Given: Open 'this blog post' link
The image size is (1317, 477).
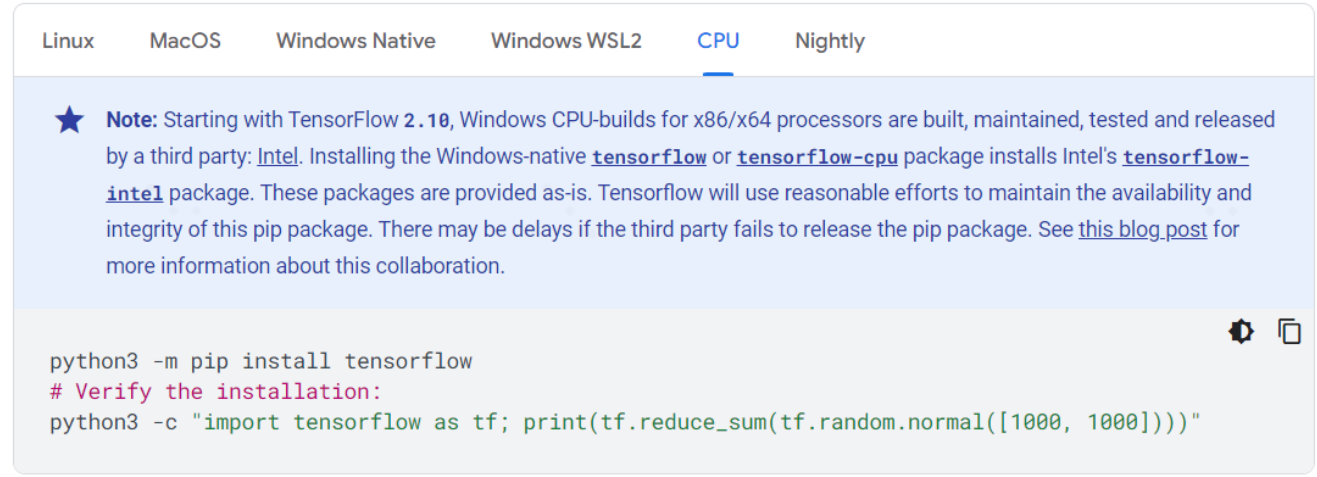Looking at the screenshot, I should 1142,230.
